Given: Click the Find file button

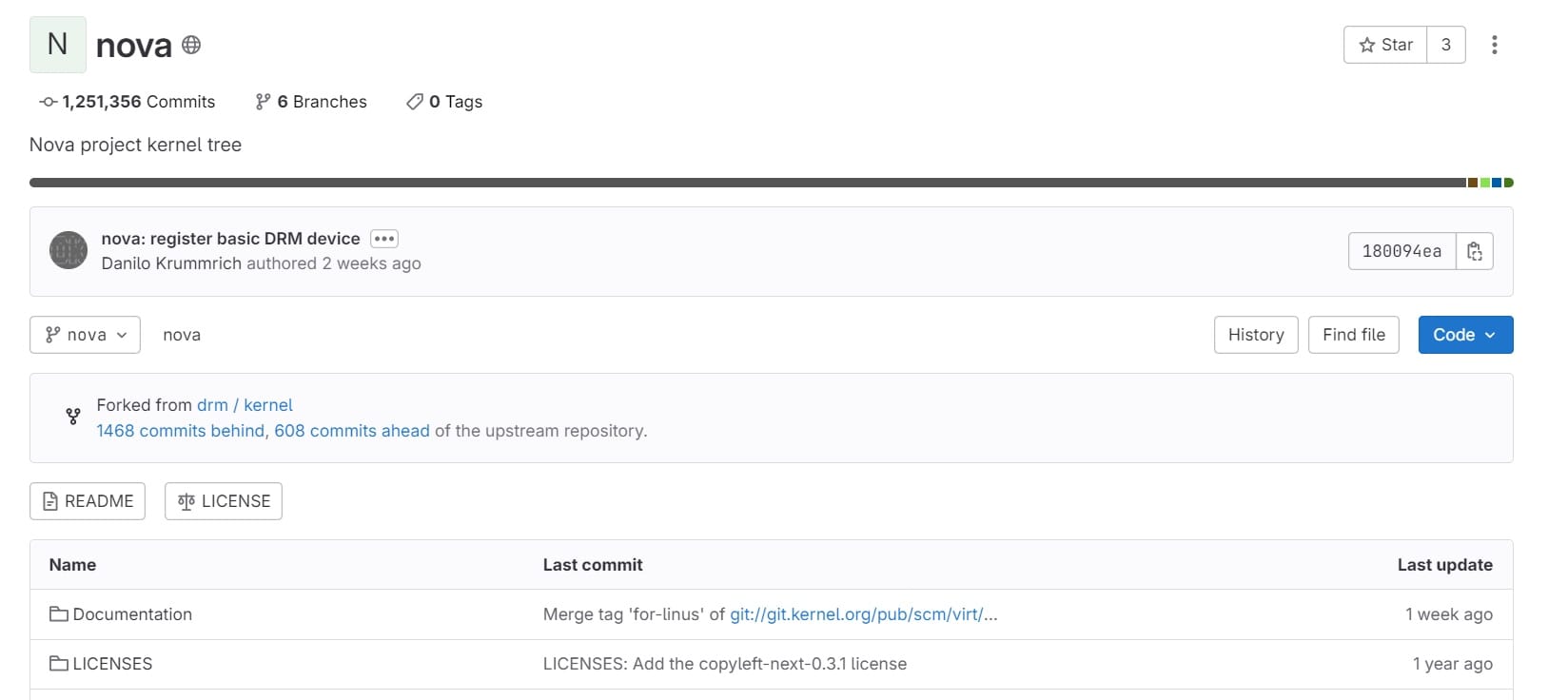Looking at the screenshot, I should point(1353,335).
